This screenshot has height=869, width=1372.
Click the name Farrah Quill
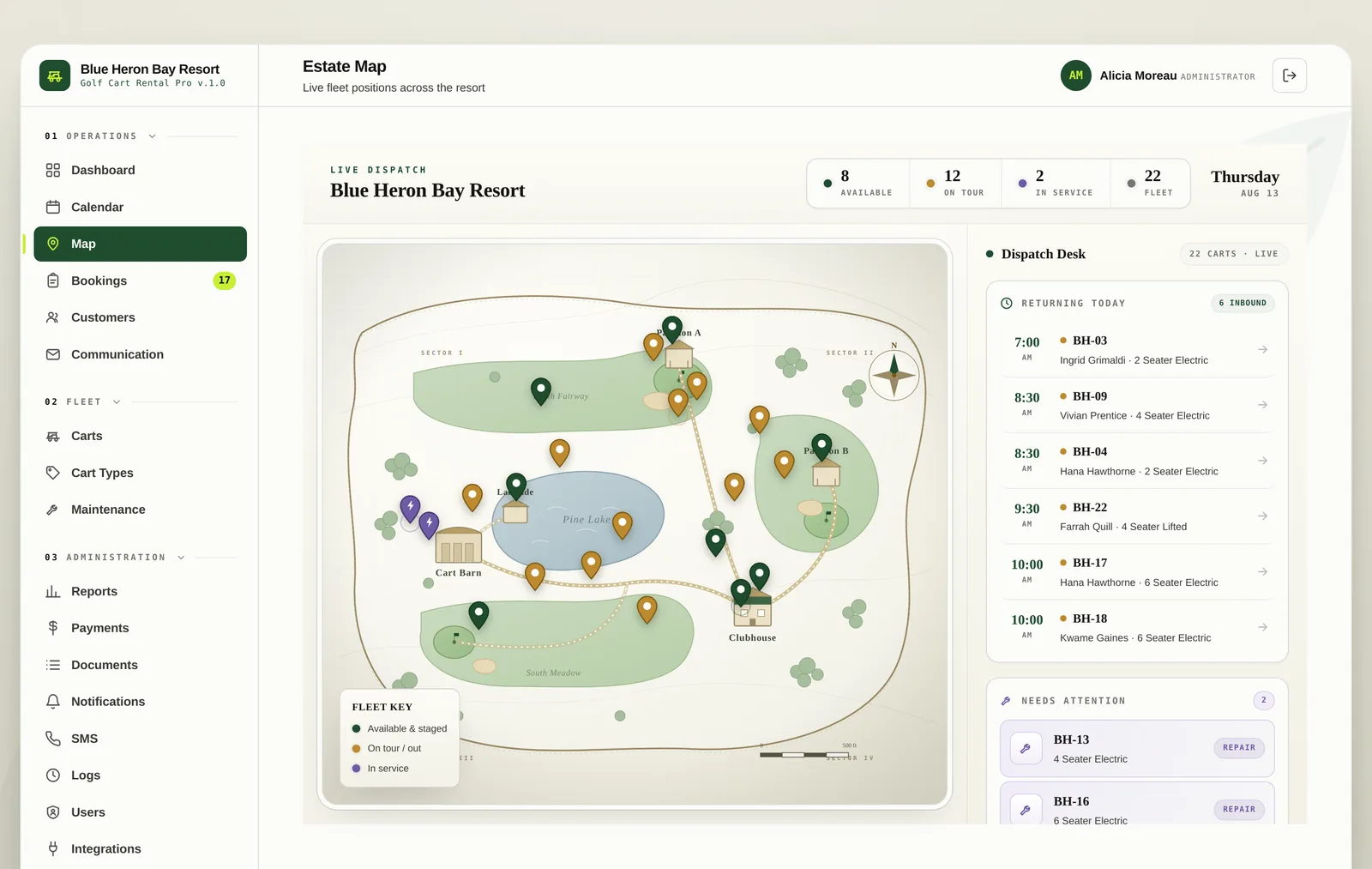point(1086,527)
